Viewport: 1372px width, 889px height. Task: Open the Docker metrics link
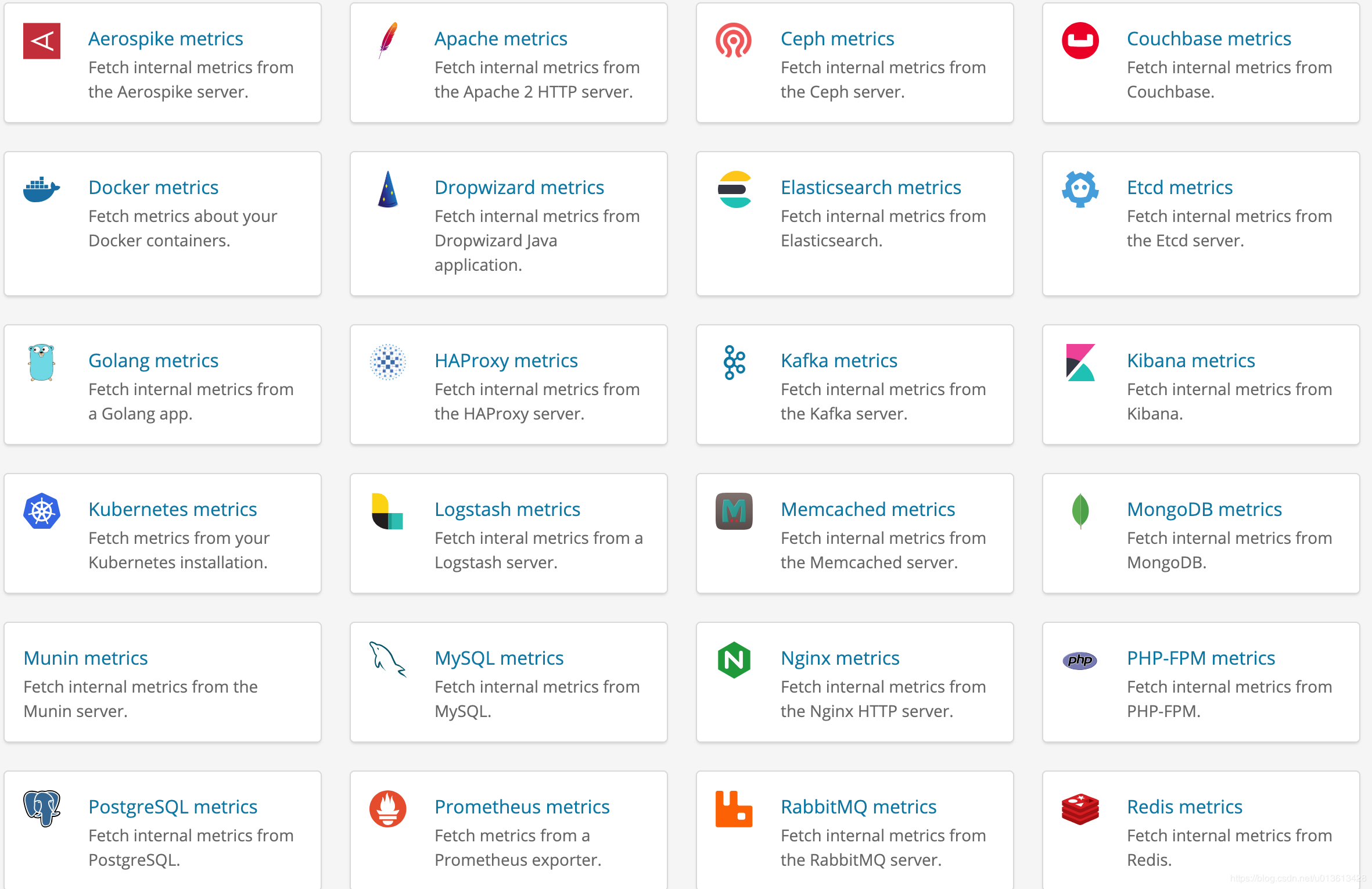[x=153, y=187]
